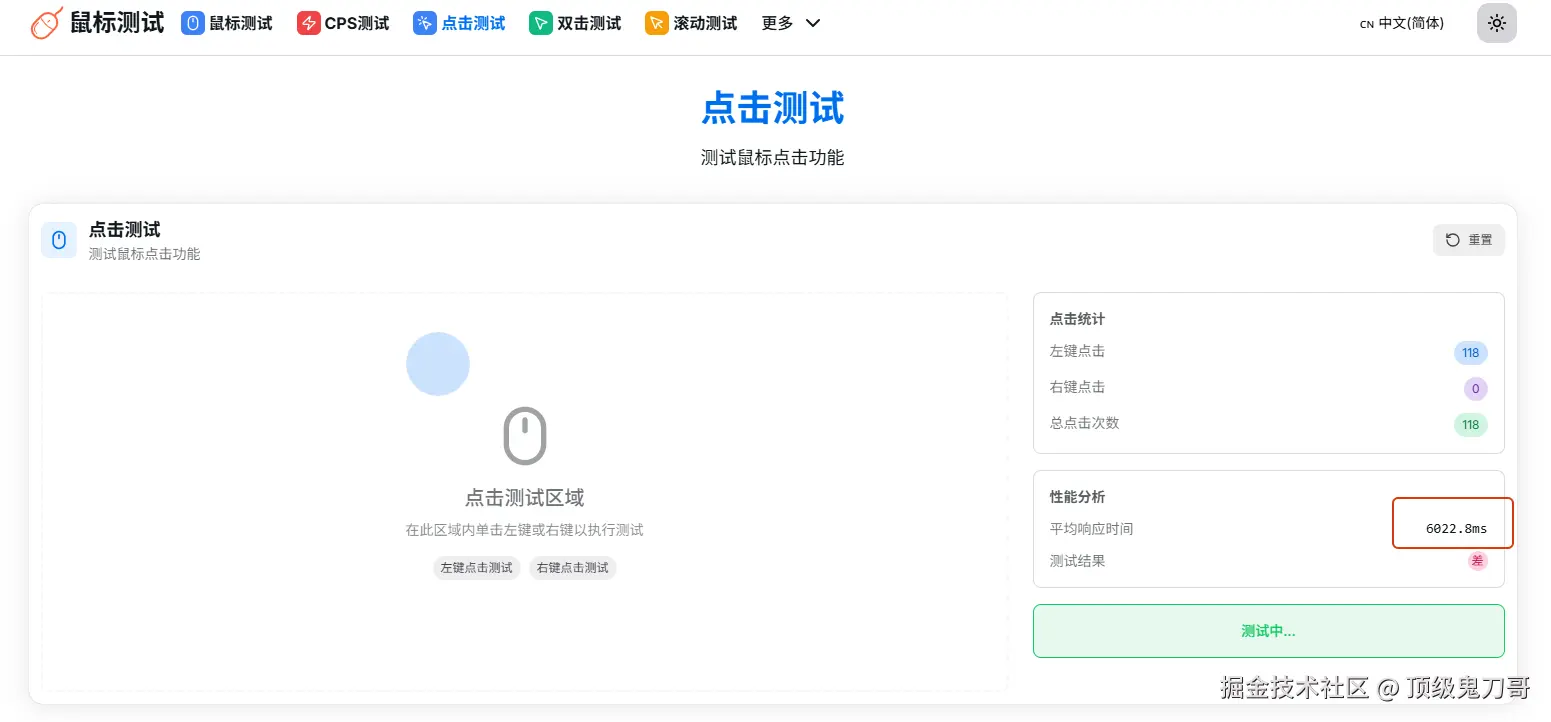Click the 6022.8ms response time field
1551x722 pixels.
(x=1452, y=523)
